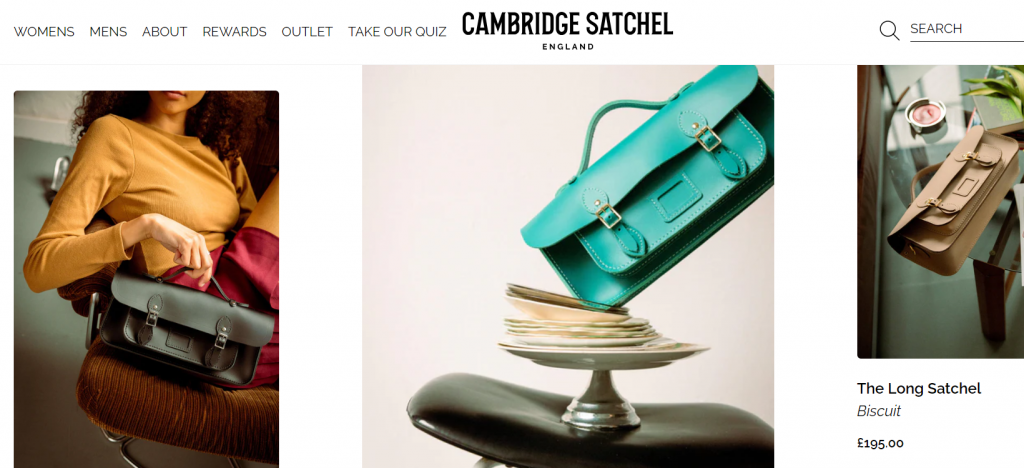
Task: Open the WOMENS menu
Action: (x=44, y=31)
